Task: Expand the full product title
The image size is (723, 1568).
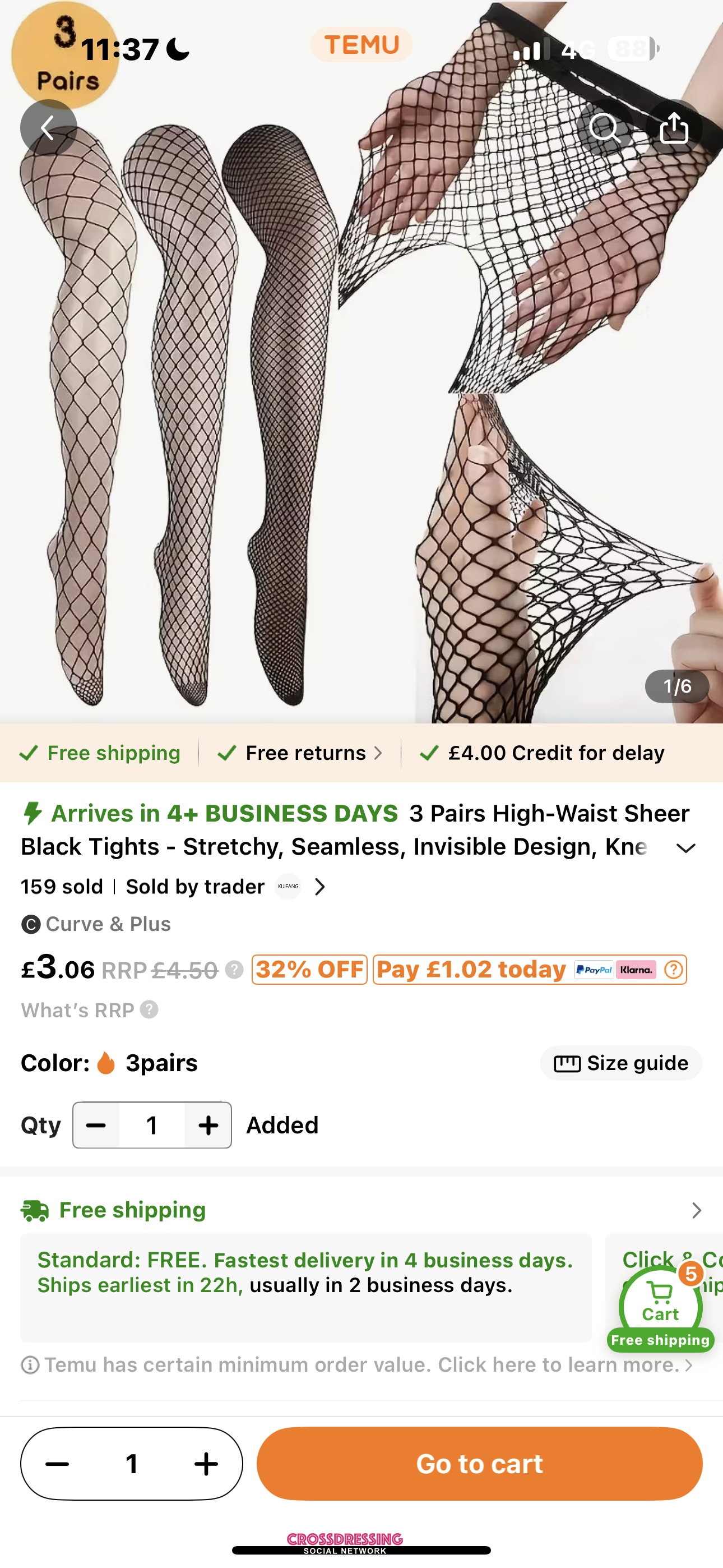Action: point(686,848)
